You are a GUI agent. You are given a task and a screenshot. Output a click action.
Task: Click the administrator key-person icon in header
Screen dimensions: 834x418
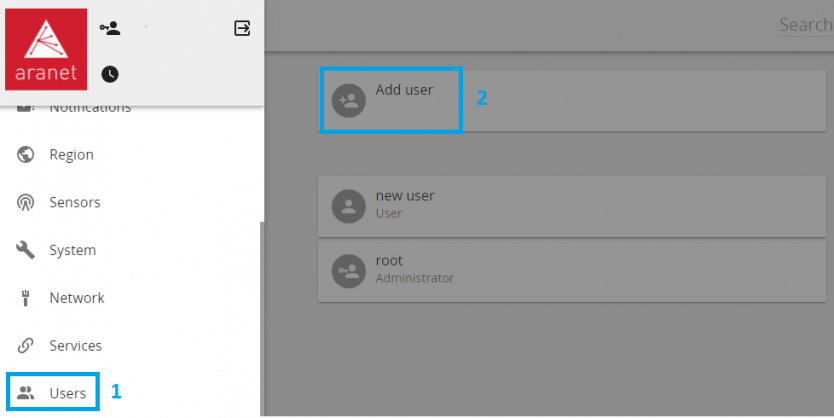coord(110,28)
